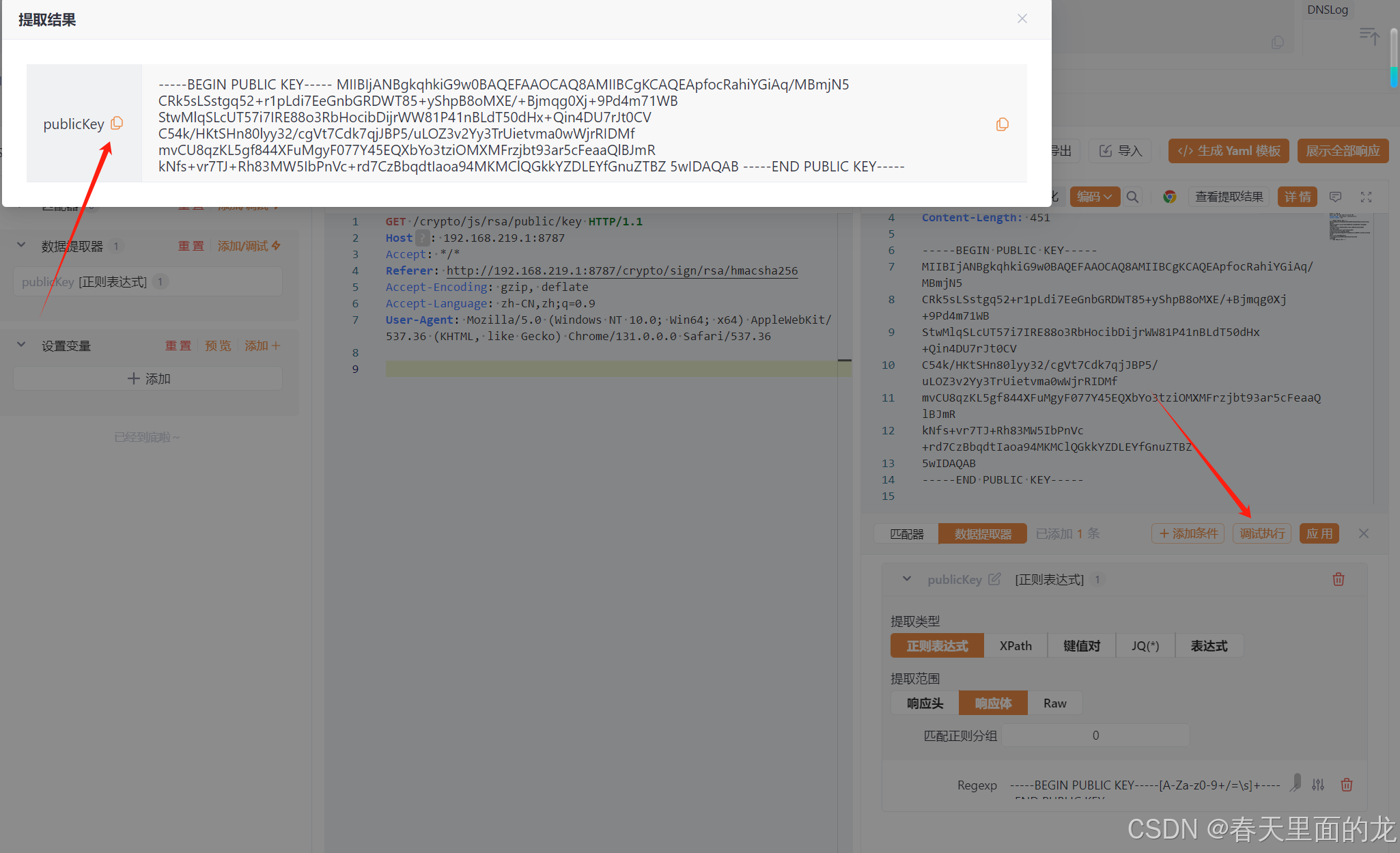Switch to the 匹配器 tab
The height and width of the screenshot is (853, 1400).
point(906,533)
